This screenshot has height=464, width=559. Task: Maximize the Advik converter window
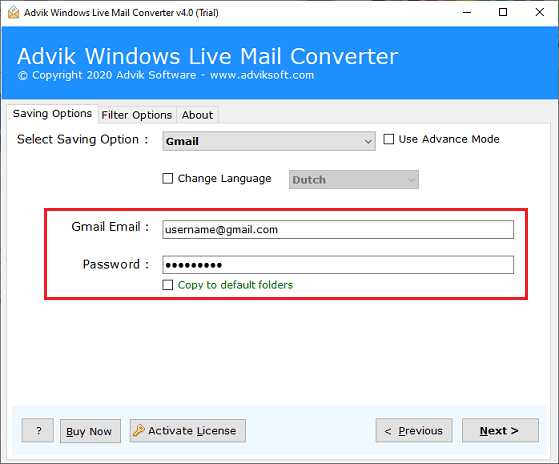coord(503,12)
